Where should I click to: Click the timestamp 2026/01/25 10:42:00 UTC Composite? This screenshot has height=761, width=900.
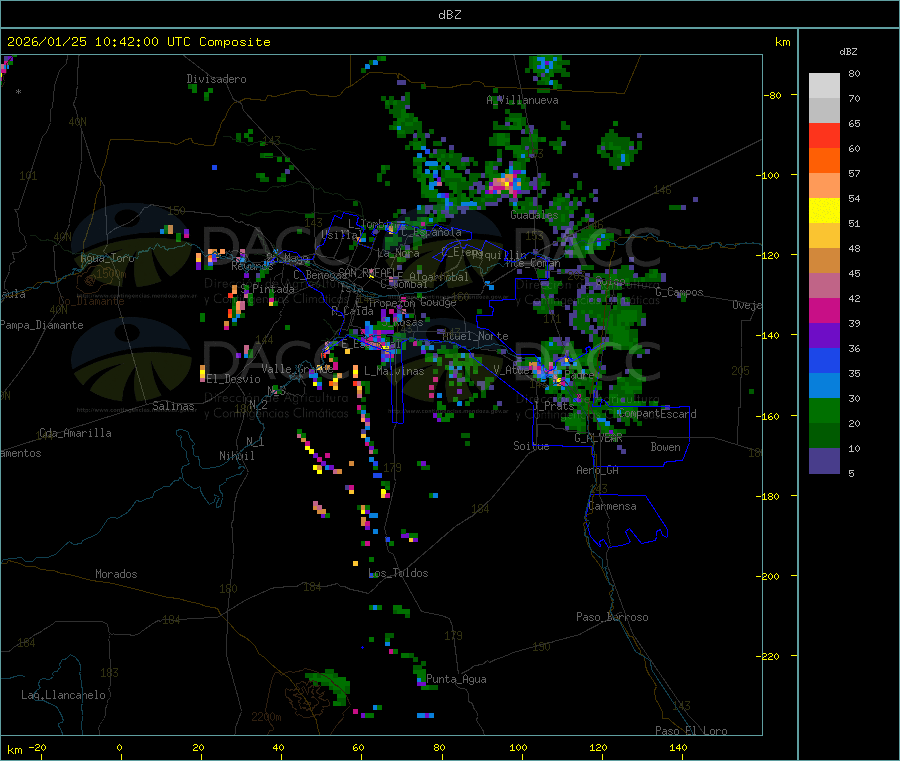138,42
